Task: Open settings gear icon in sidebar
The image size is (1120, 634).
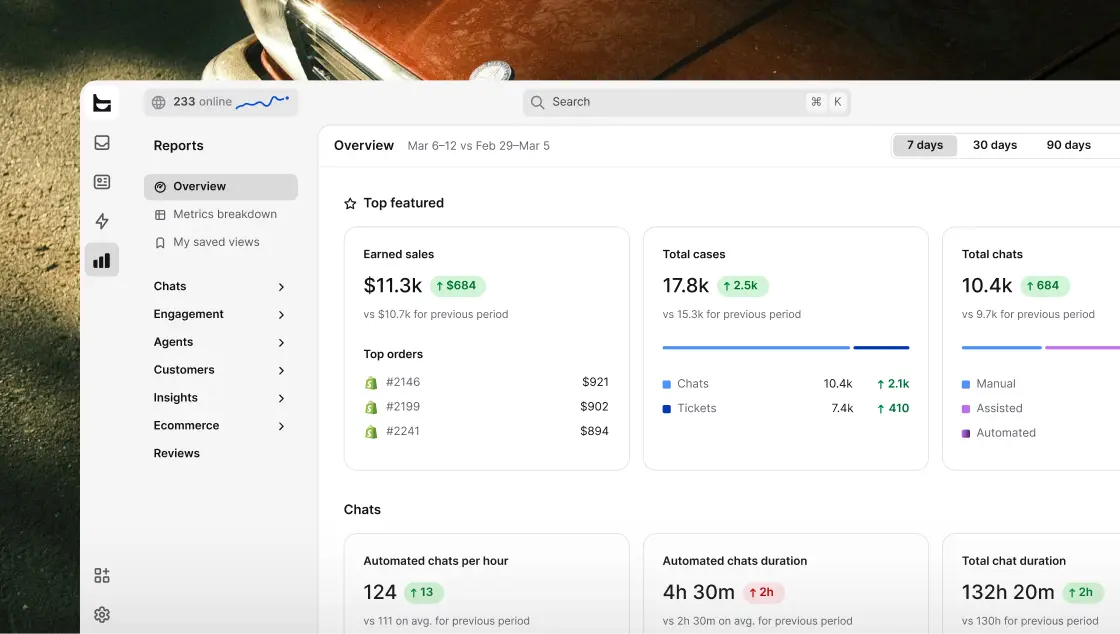Action: pyautogui.click(x=102, y=615)
